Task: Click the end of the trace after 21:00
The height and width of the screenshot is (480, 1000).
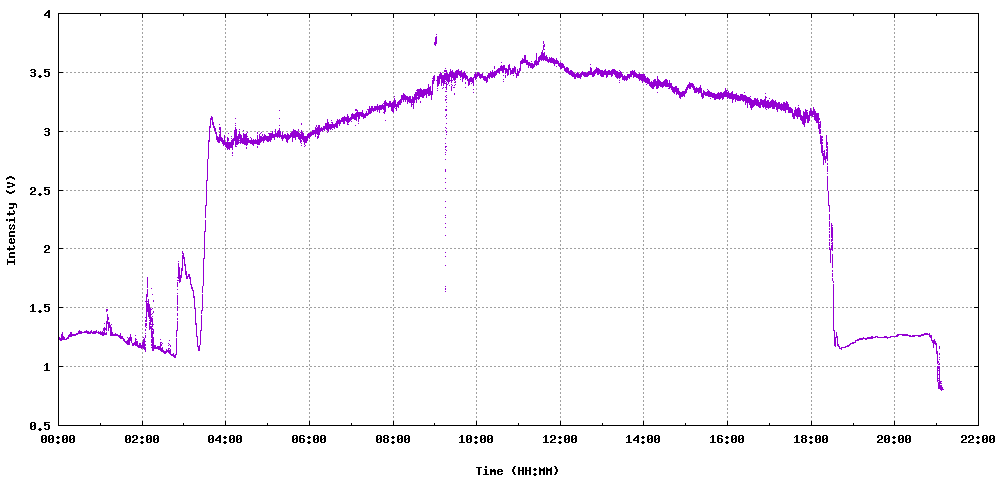Action: [x=941, y=388]
